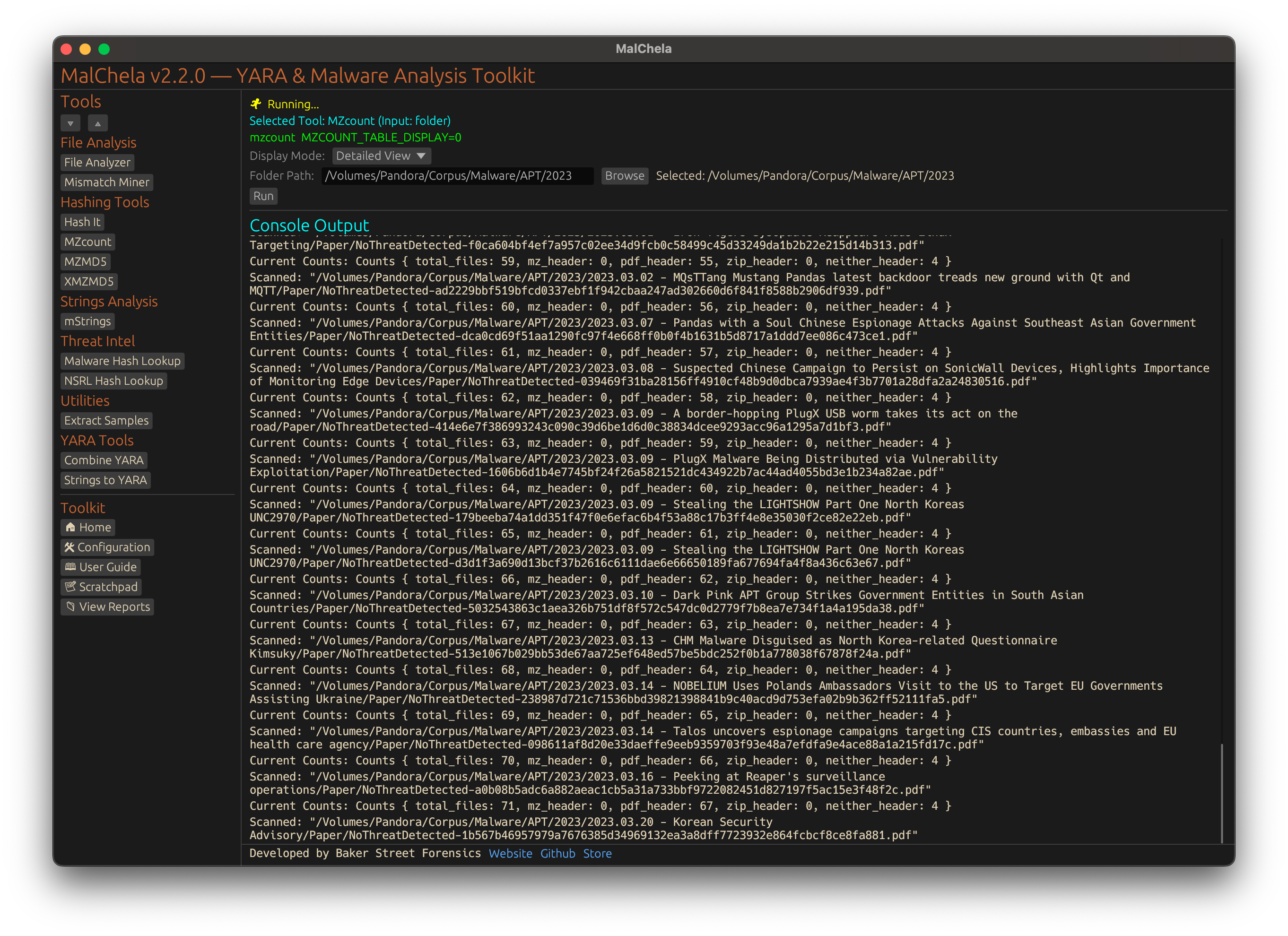
Task: Open Malware Hash Lookup
Action: point(122,361)
